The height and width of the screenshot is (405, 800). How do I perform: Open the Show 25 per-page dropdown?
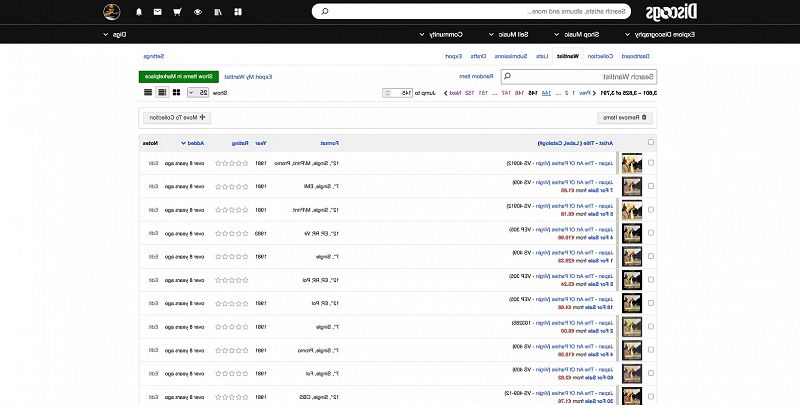coord(198,93)
